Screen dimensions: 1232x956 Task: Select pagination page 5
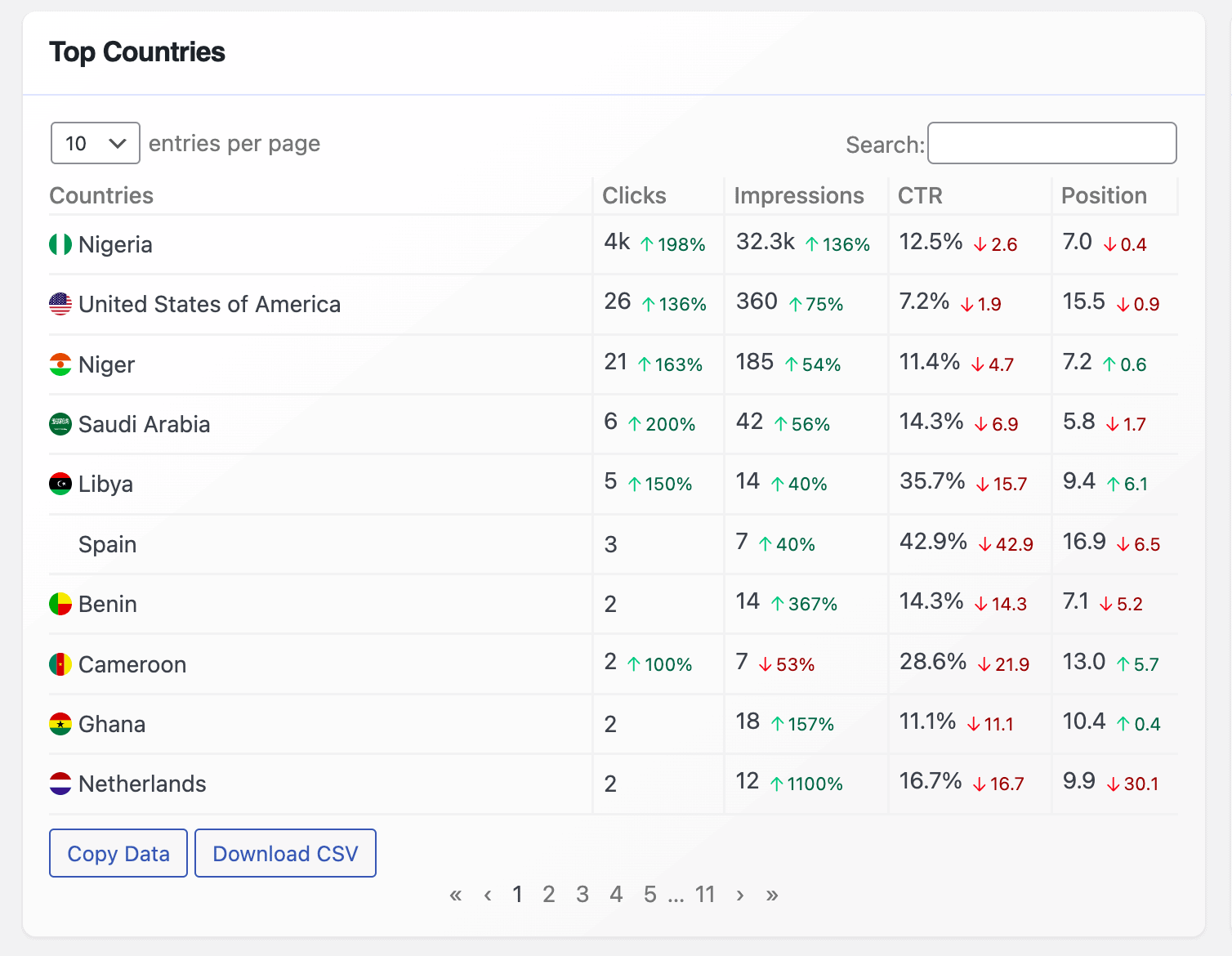650,895
